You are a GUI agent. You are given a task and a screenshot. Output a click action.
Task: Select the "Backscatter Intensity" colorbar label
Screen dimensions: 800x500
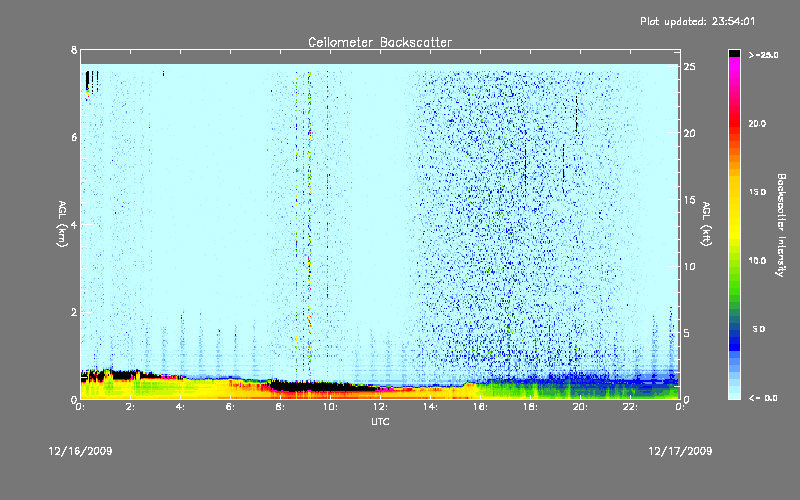tap(781, 225)
